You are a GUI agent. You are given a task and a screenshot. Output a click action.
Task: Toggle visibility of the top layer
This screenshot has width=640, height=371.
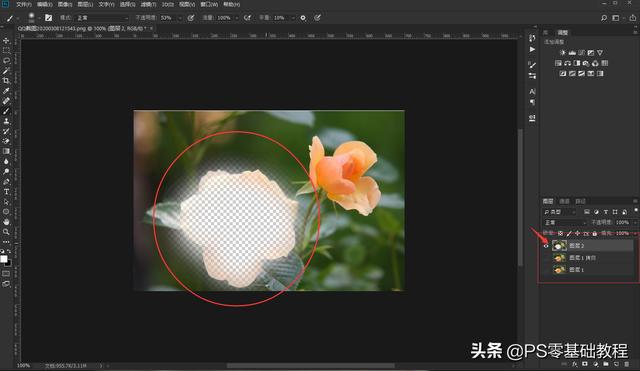click(546, 245)
